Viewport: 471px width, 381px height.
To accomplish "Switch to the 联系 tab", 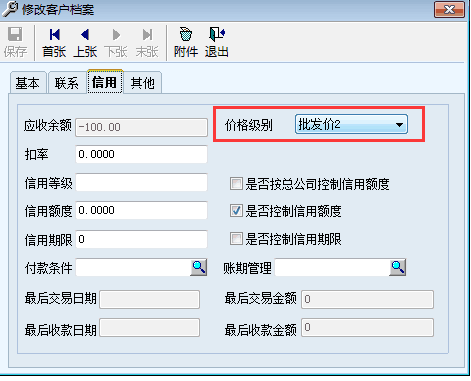I will pos(67,82).
